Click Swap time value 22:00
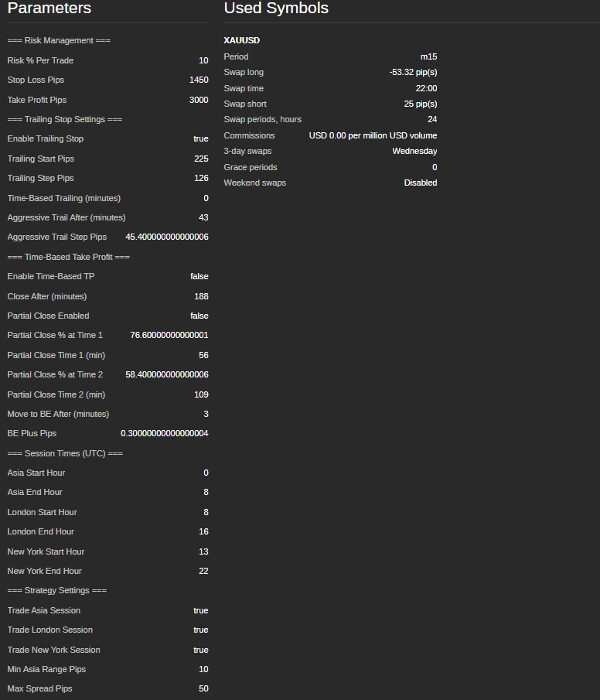The height and width of the screenshot is (700, 600). pos(426,88)
